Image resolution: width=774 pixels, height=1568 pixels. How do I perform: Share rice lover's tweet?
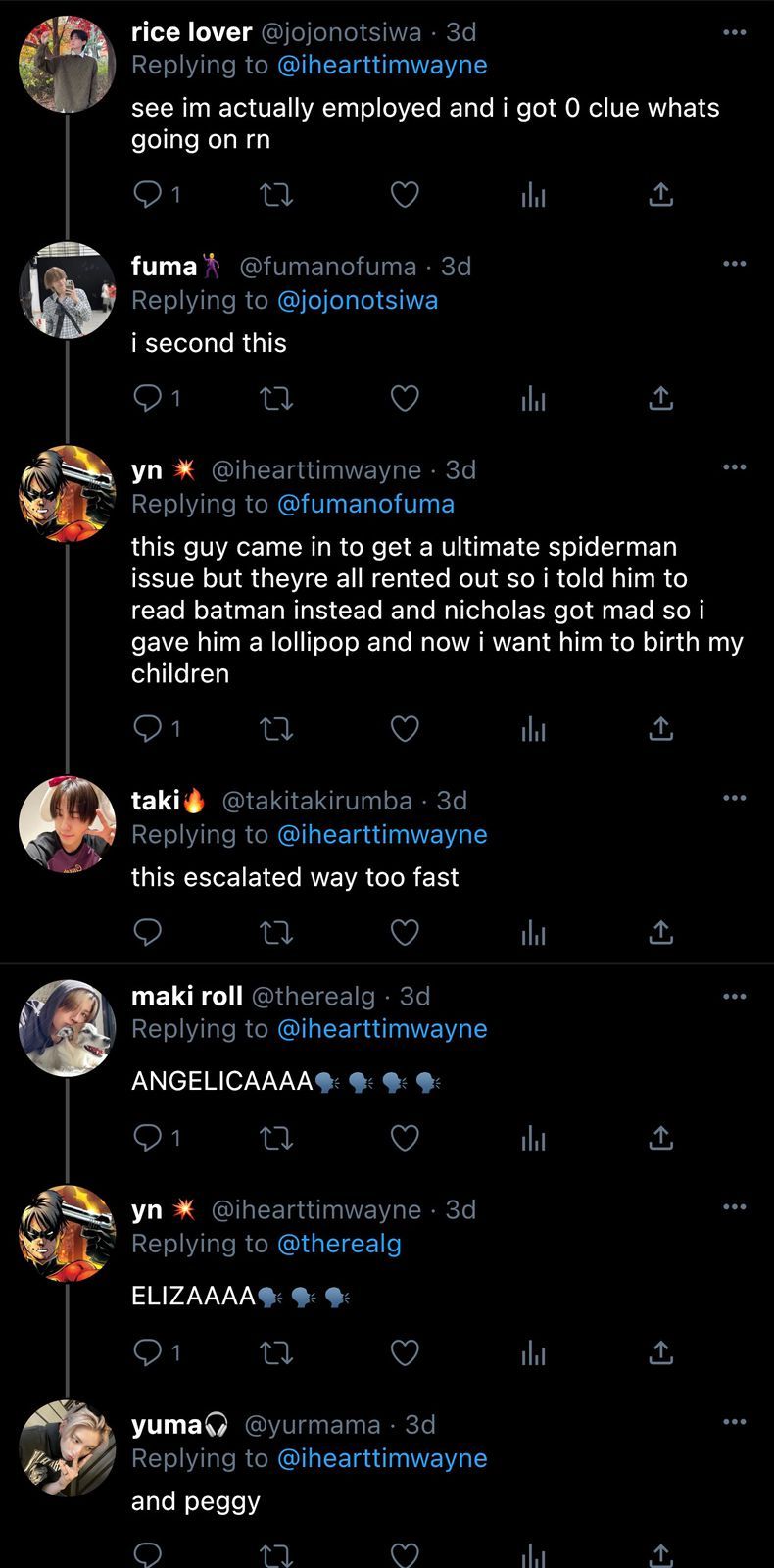(x=661, y=195)
